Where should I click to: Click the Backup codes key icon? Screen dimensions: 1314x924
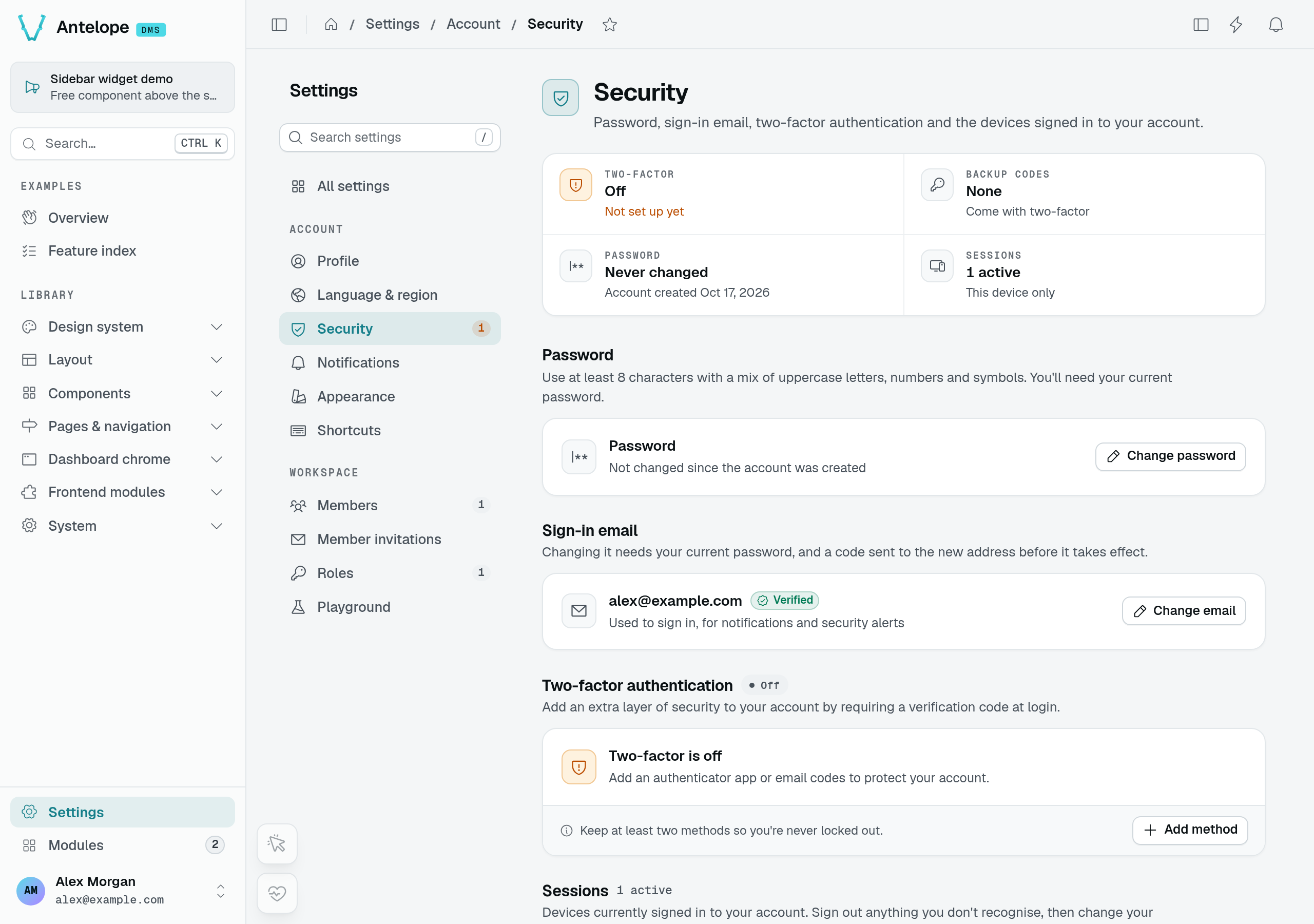pos(937,185)
